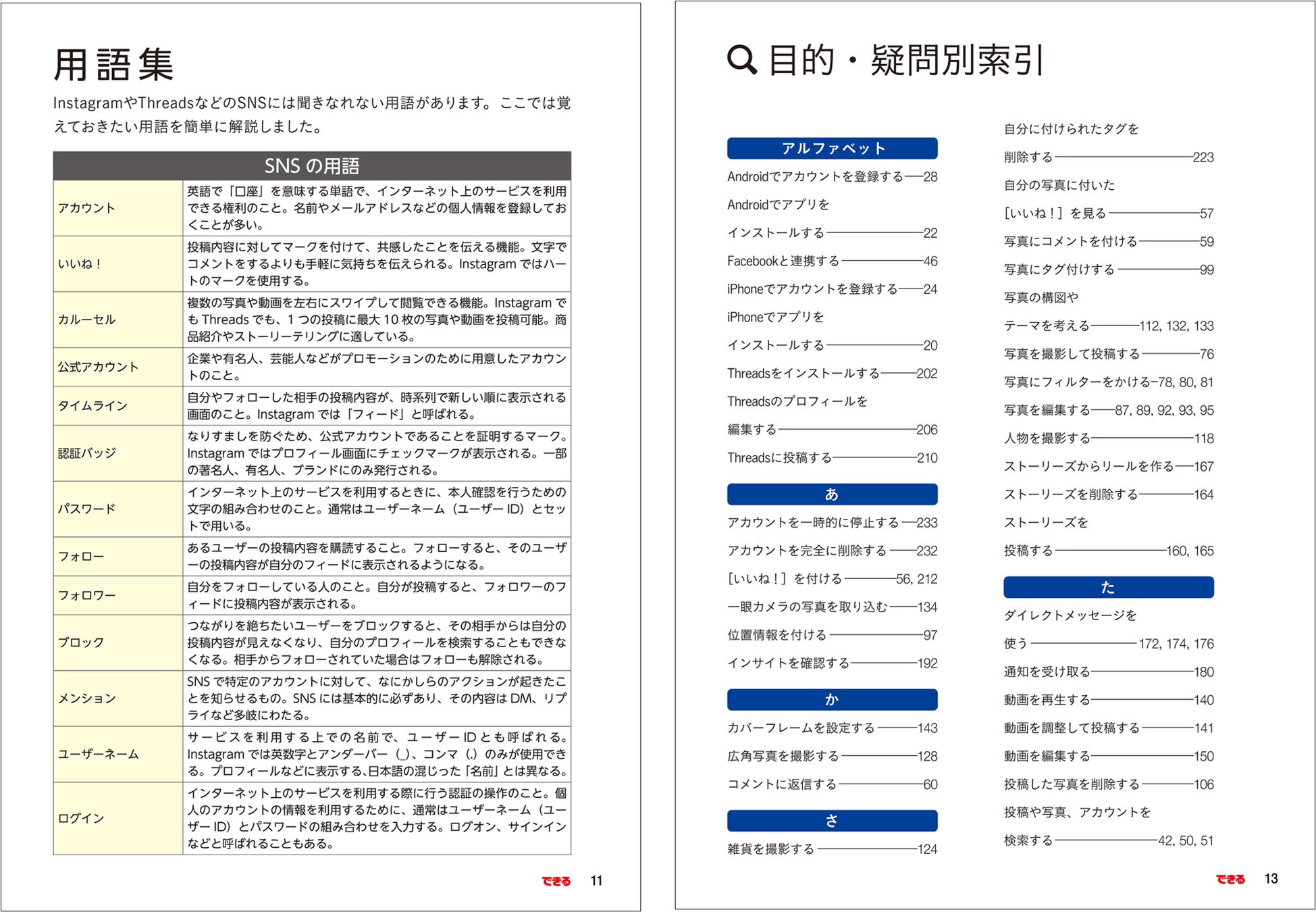
Task: Open index entry アカウントを完全に削除する
Action: tap(807, 551)
